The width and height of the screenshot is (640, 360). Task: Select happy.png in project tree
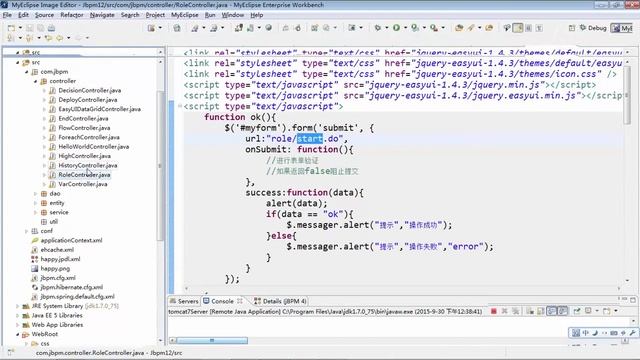[x=55, y=269]
